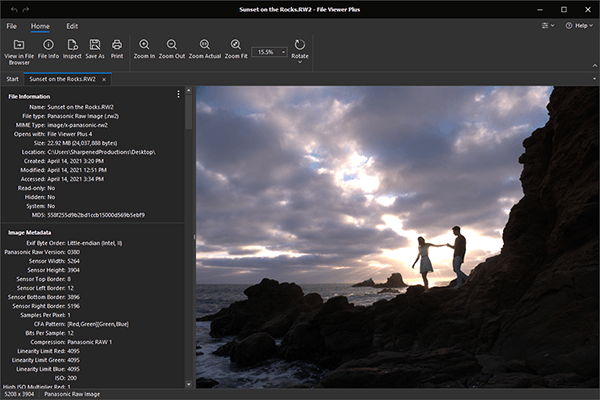600x400 pixels.
Task: Click the panel splitter handle
Action: click(194, 237)
